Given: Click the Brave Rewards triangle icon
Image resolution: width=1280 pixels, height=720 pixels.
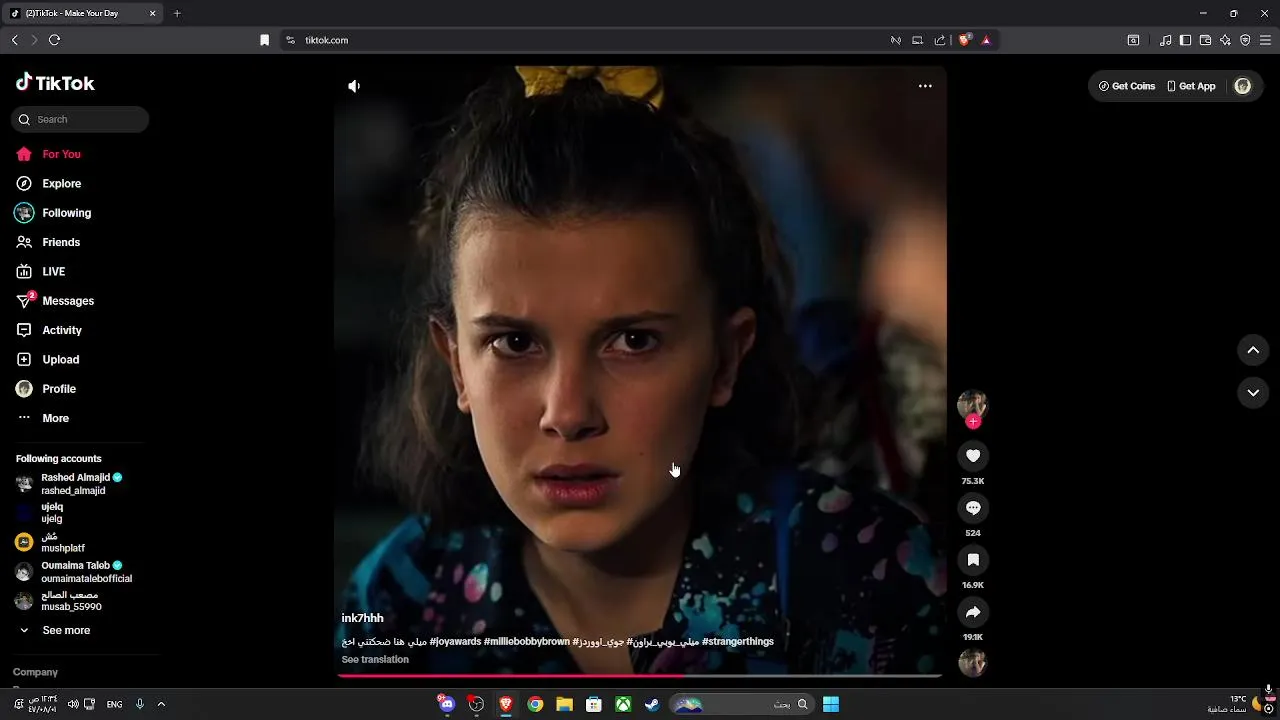Looking at the screenshot, I should [x=986, y=40].
